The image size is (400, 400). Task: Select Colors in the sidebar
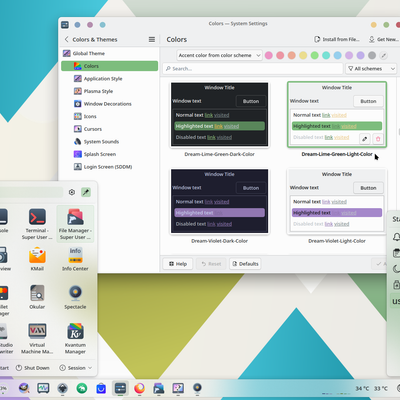pos(109,66)
